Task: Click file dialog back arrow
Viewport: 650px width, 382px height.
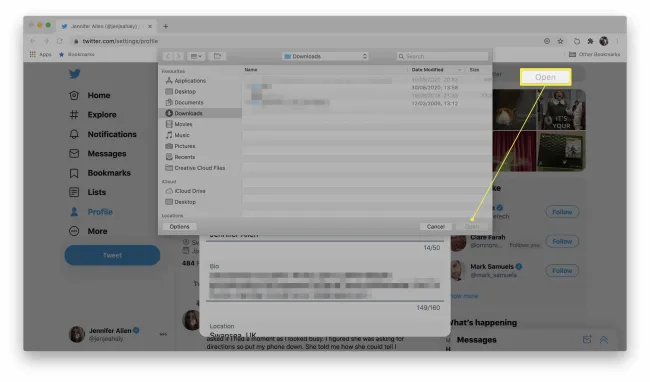Action: click(168, 56)
